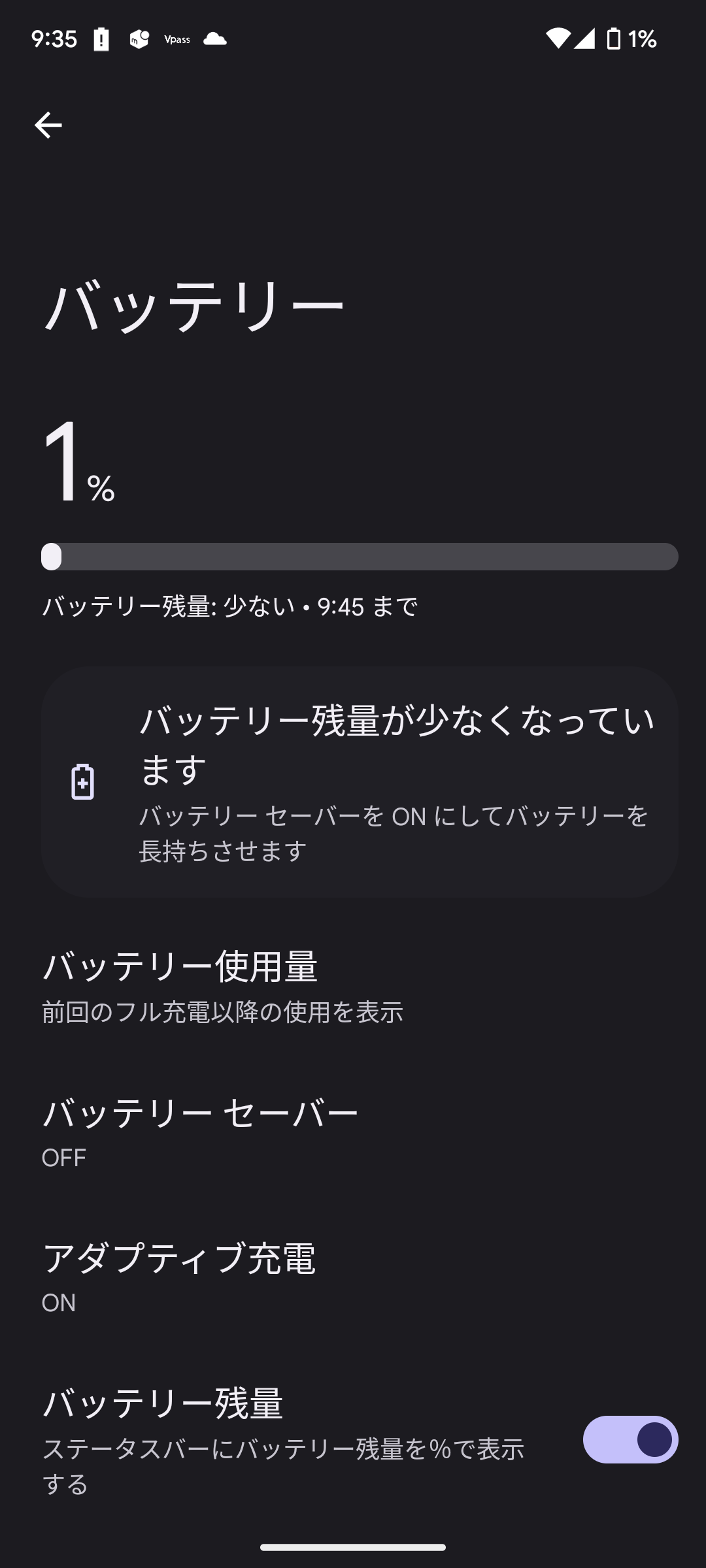706x1568 pixels.
Task: Toggle the バッテリー残量 percentage switch
Action: coord(630,1440)
